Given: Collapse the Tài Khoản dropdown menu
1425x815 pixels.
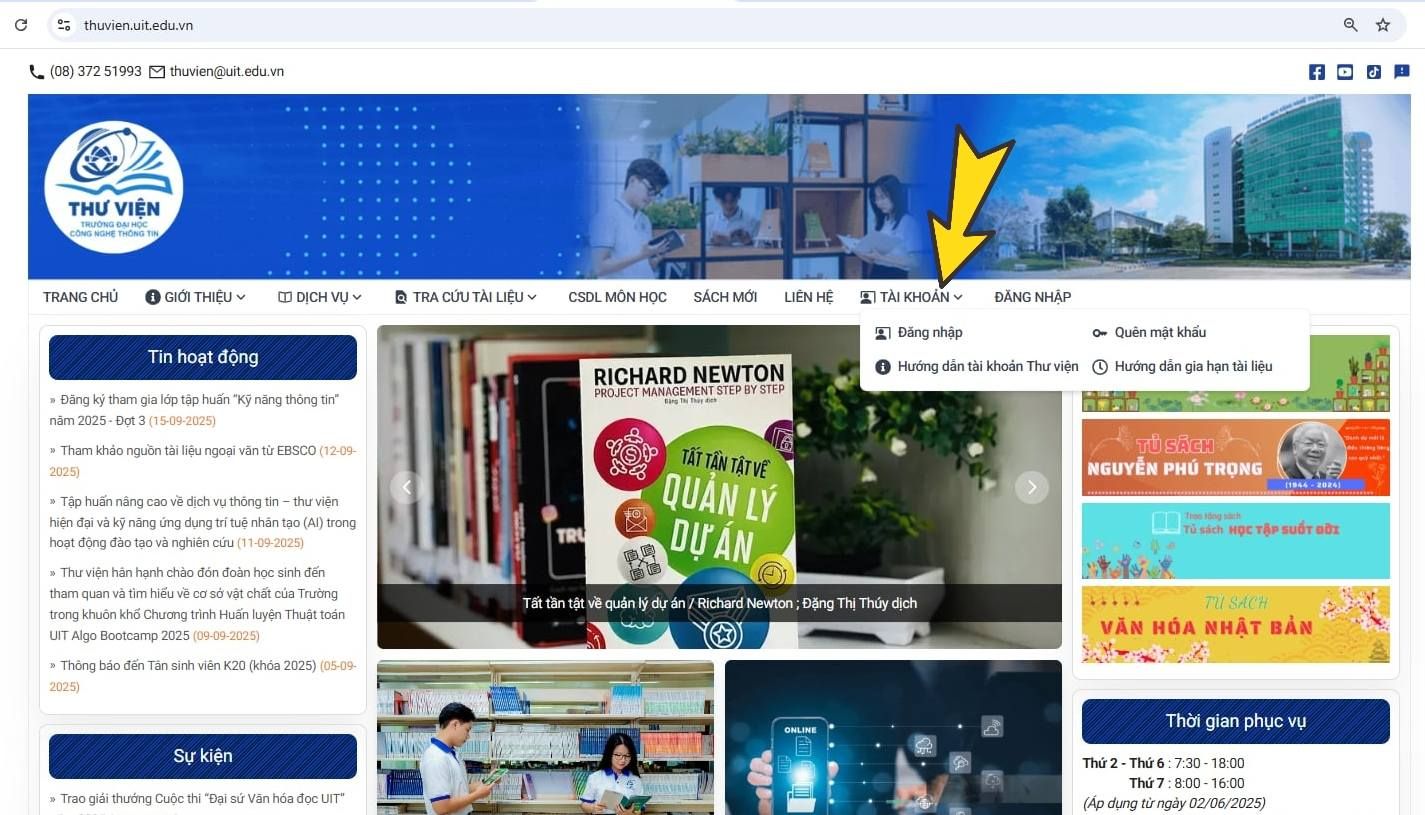Looking at the screenshot, I should pyautogui.click(x=912, y=297).
